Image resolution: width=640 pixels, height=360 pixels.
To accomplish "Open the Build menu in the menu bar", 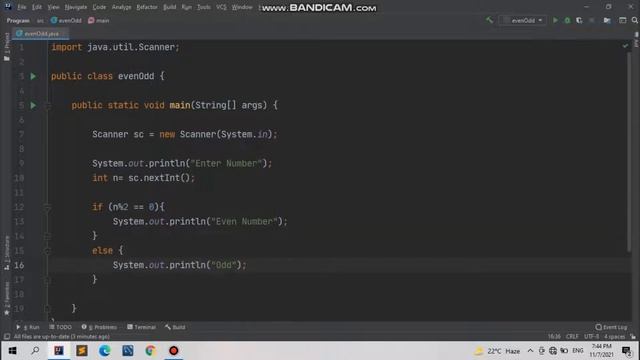I will click(x=169, y=7).
